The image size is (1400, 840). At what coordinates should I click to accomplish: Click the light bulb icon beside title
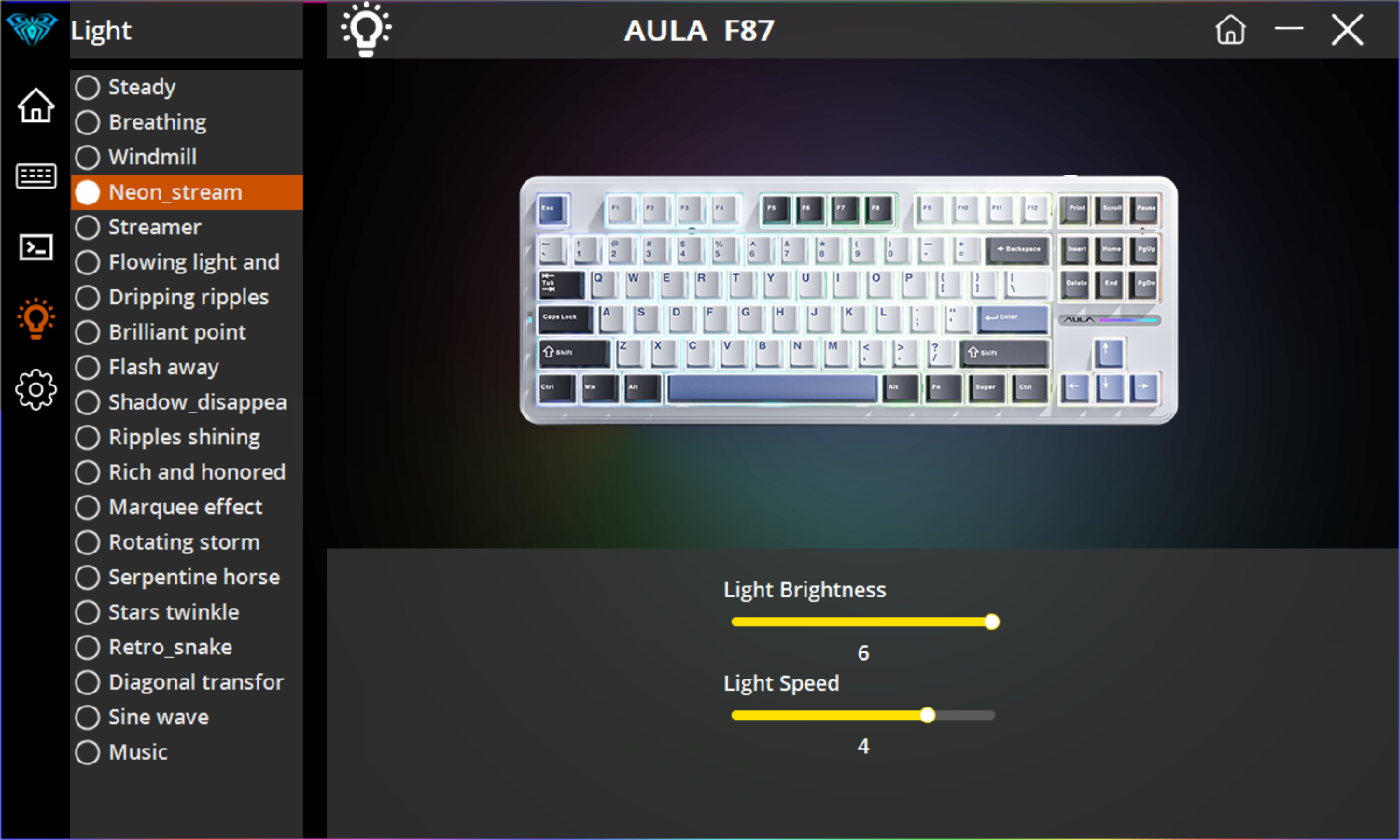[366, 29]
